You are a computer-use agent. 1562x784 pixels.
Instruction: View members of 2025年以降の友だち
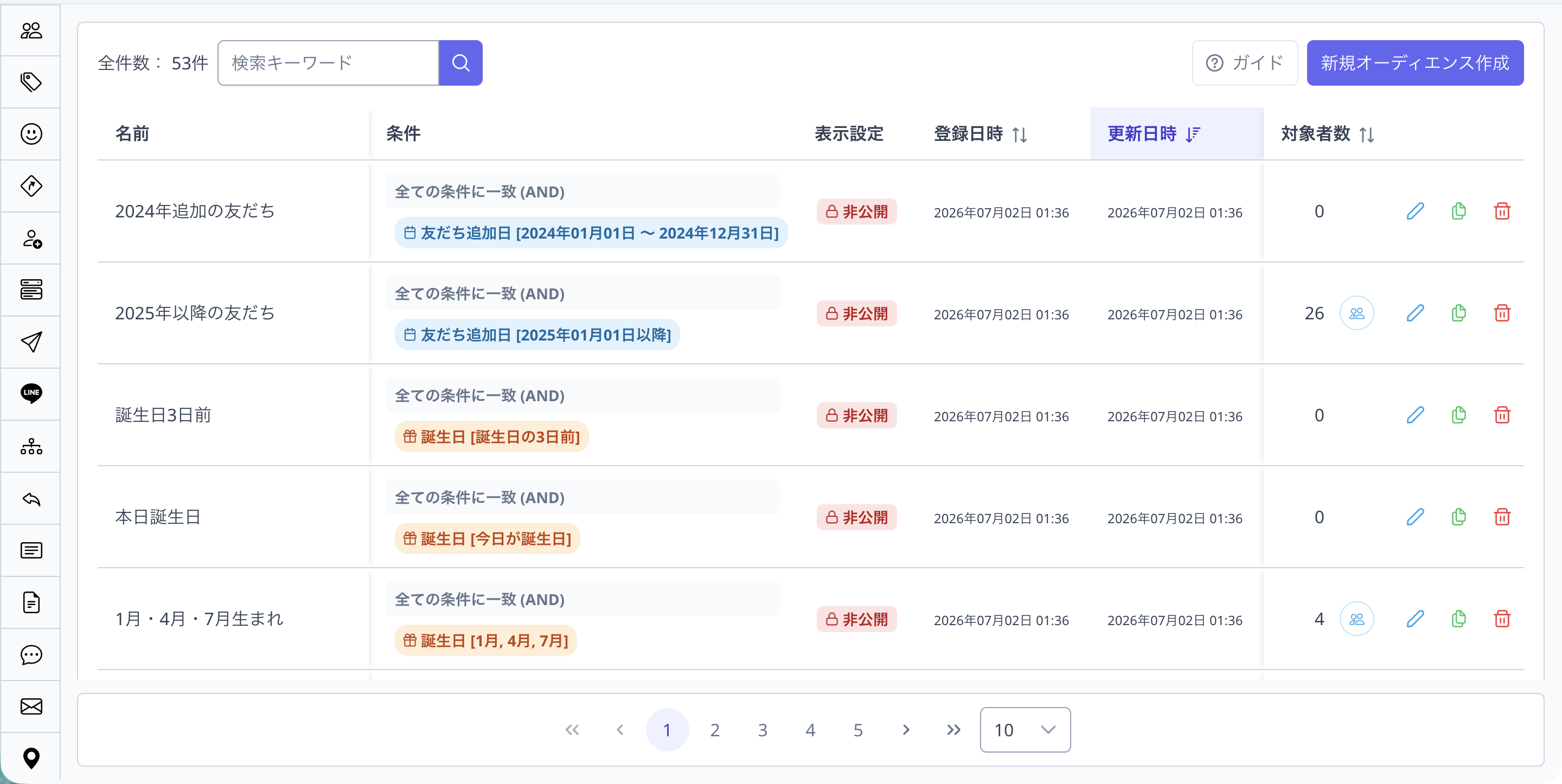coord(1356,313)
